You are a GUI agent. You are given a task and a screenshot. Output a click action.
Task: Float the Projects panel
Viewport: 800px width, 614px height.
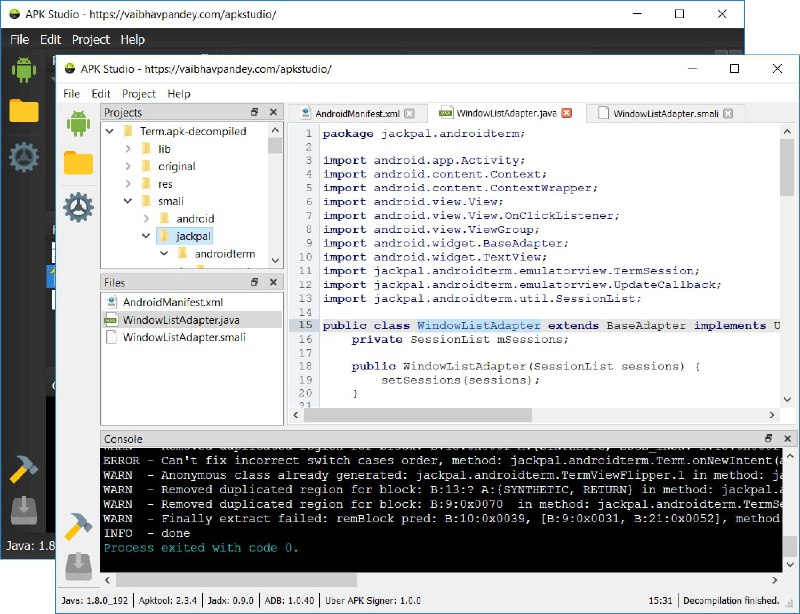pyautogui.click(x=255, y=112)
